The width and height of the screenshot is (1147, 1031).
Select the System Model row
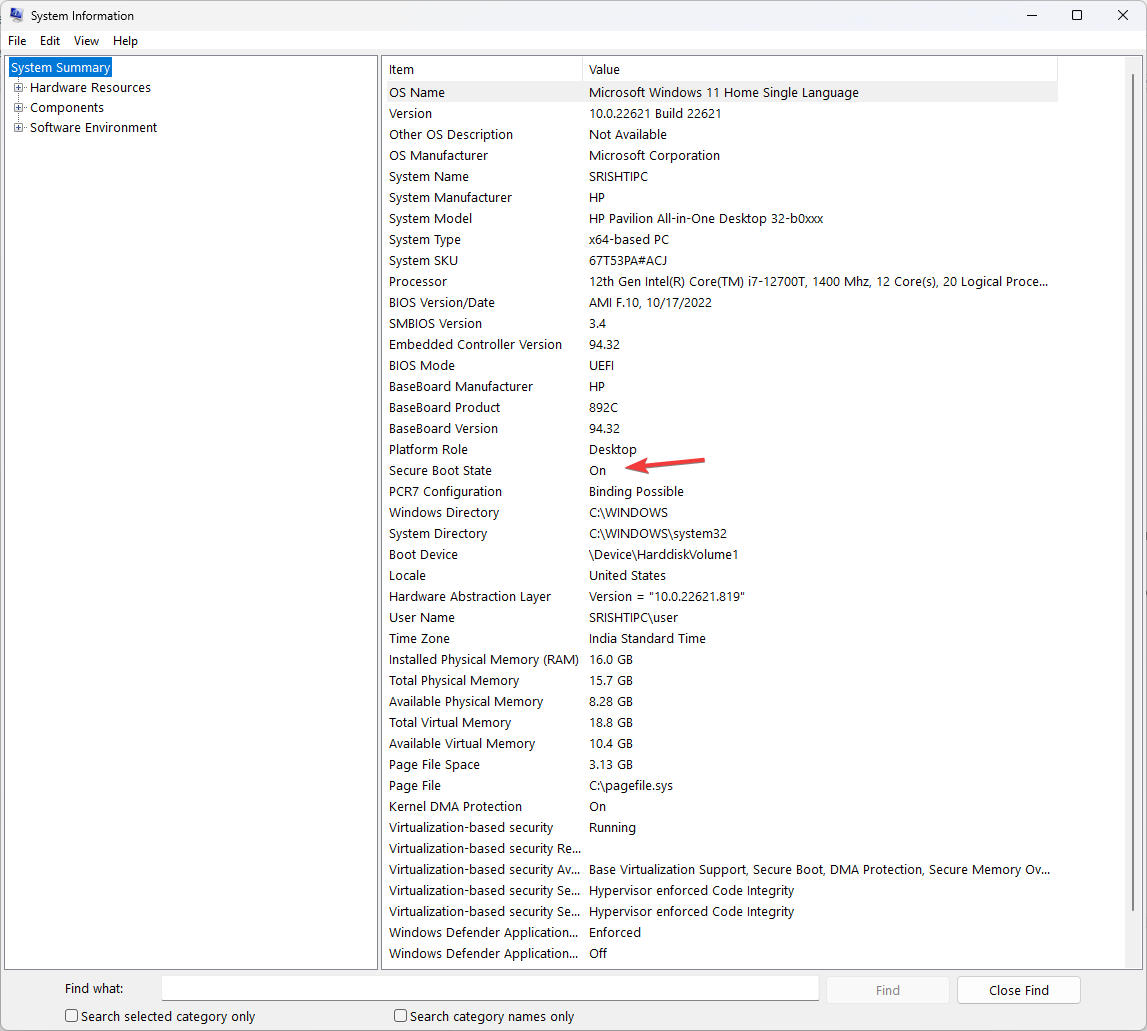722,219
